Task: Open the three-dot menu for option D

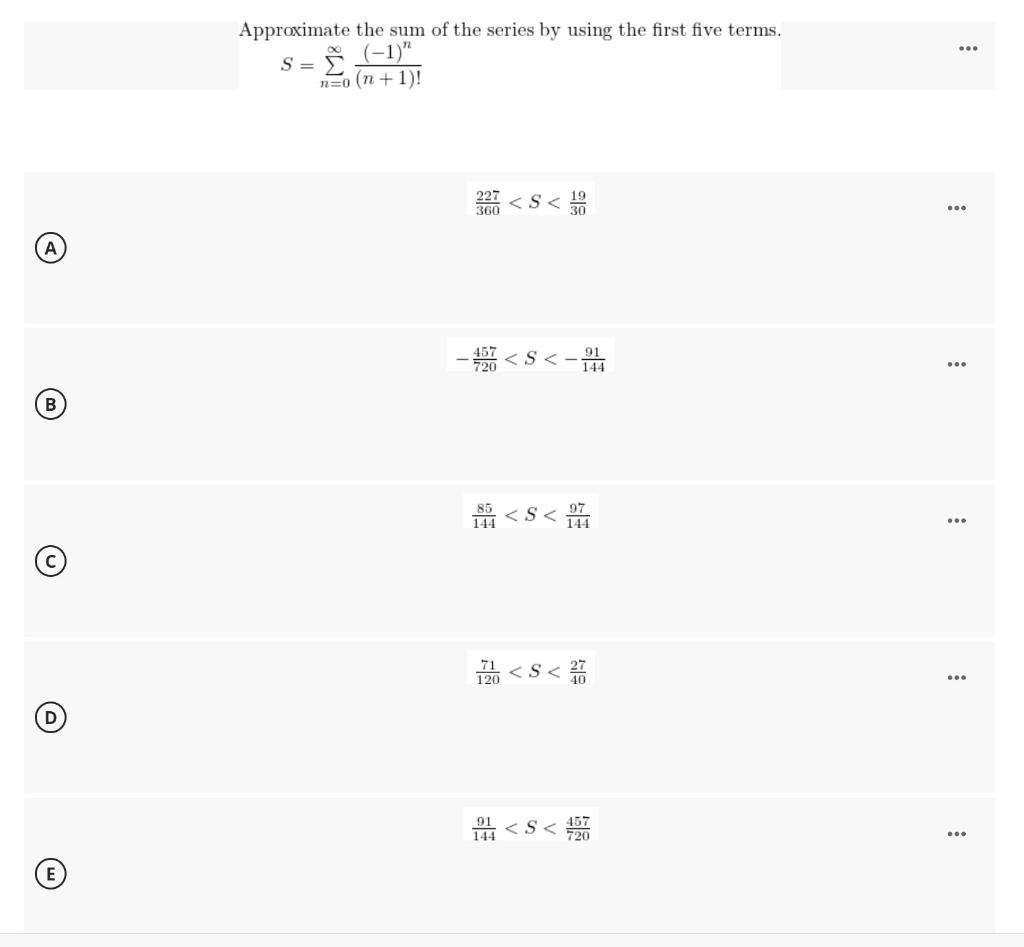Action: point(955,675)
